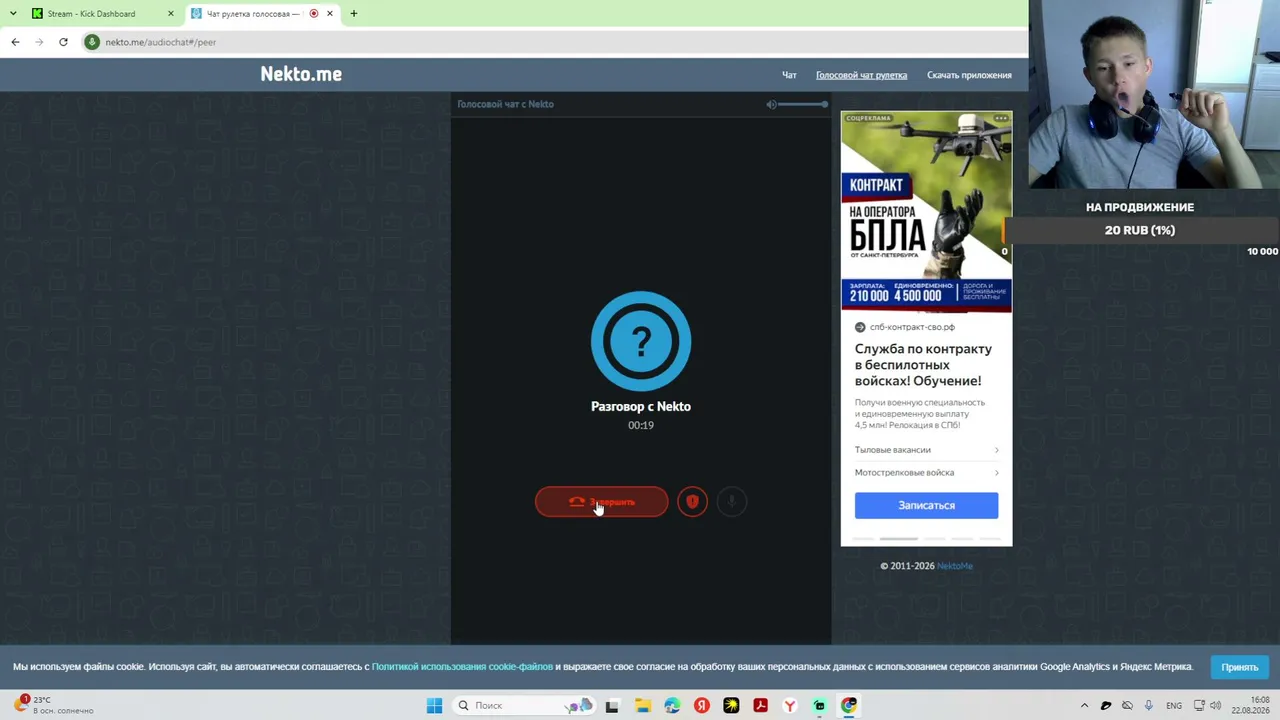Report the user via the red shield icon

[692, 502]
